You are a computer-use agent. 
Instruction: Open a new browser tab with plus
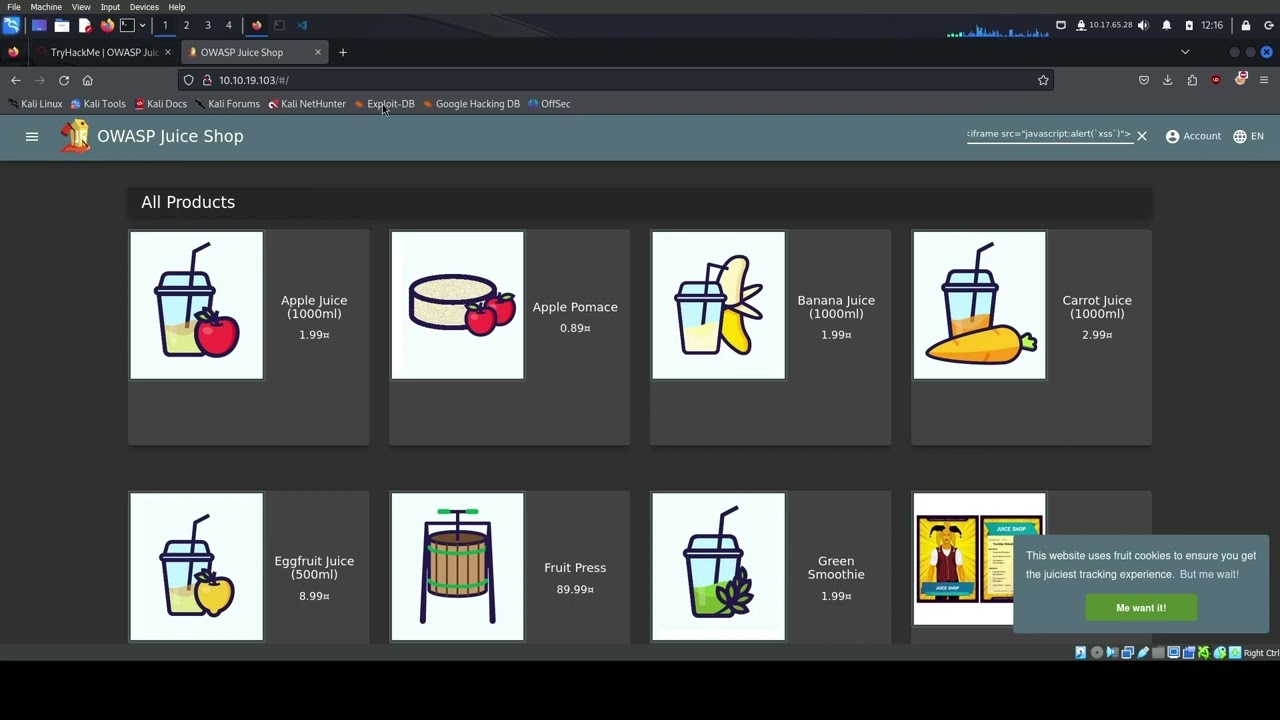343,52
